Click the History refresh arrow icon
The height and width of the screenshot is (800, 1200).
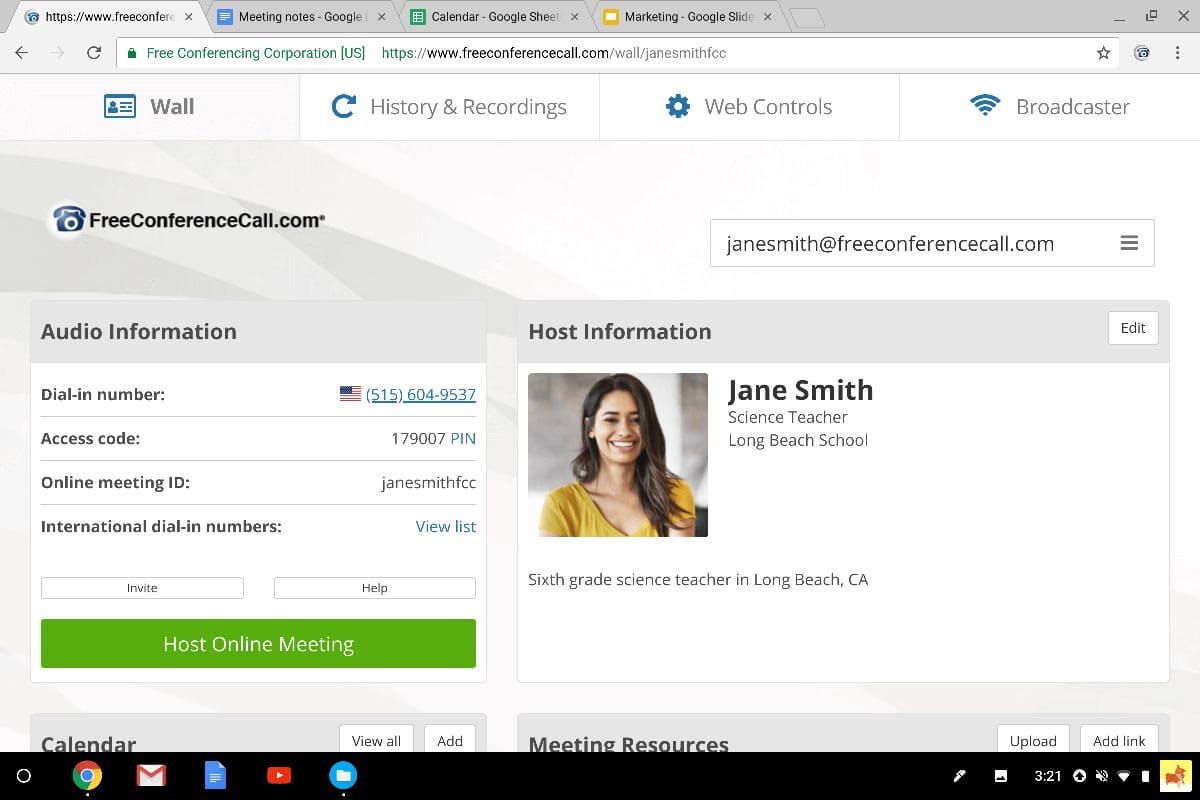(344, 106)
